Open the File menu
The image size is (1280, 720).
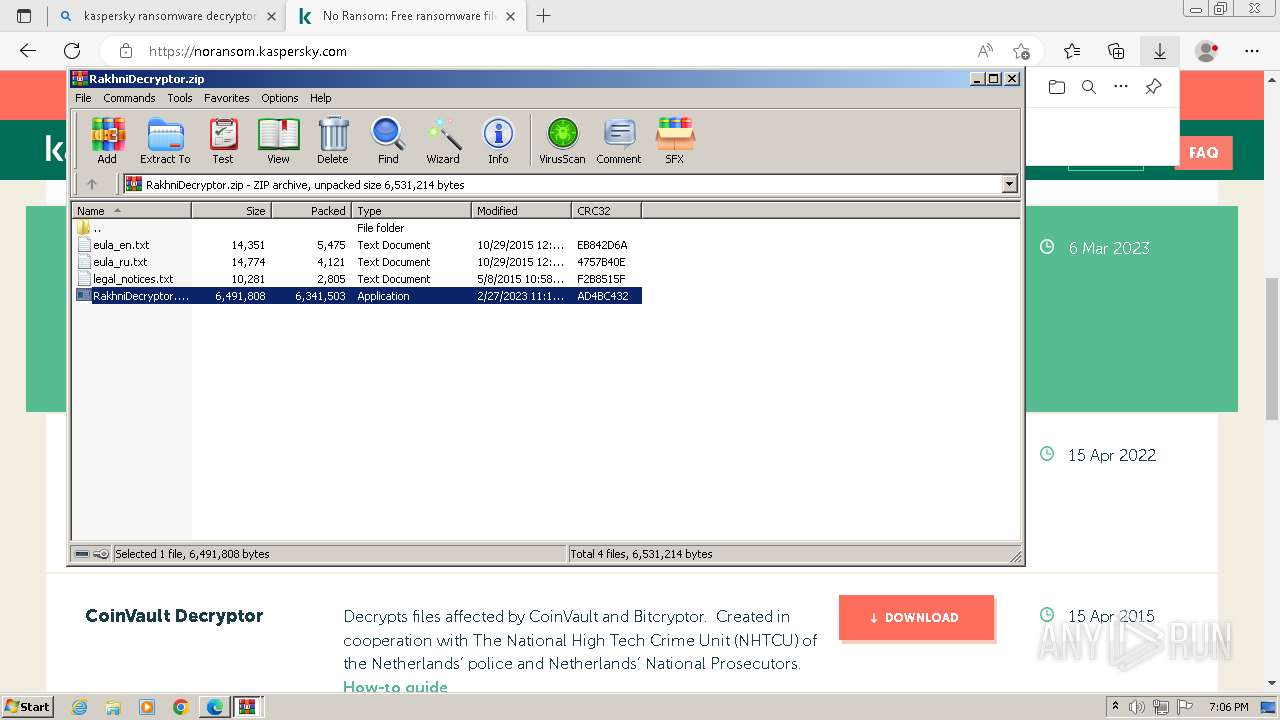(83, 98)
